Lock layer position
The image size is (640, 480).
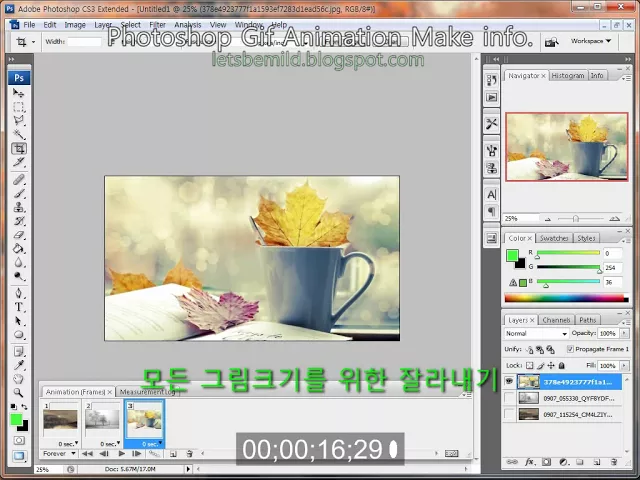(551, 365)
